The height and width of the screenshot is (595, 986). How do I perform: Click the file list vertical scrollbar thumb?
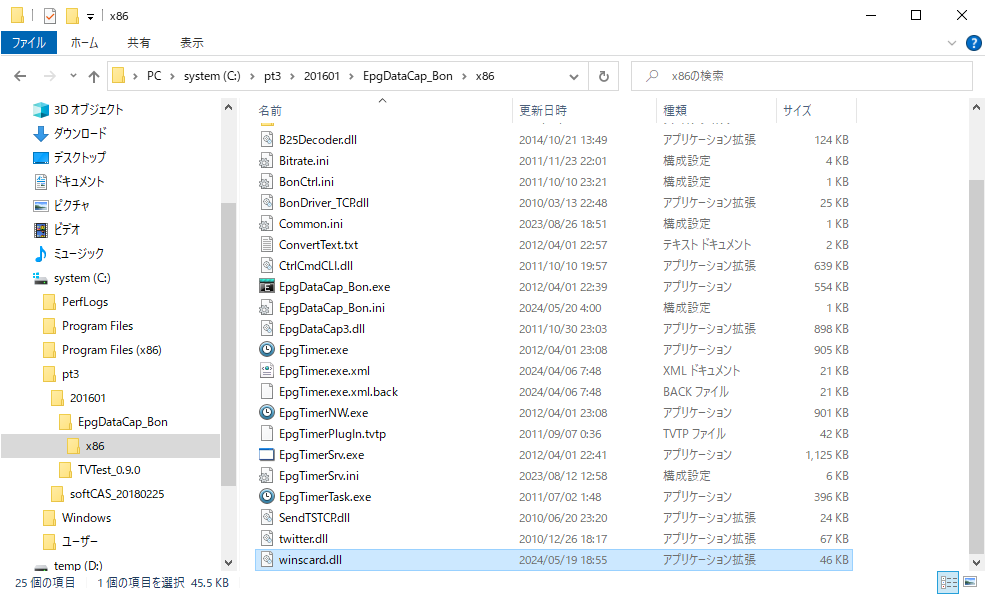click(x=976, y=365)
